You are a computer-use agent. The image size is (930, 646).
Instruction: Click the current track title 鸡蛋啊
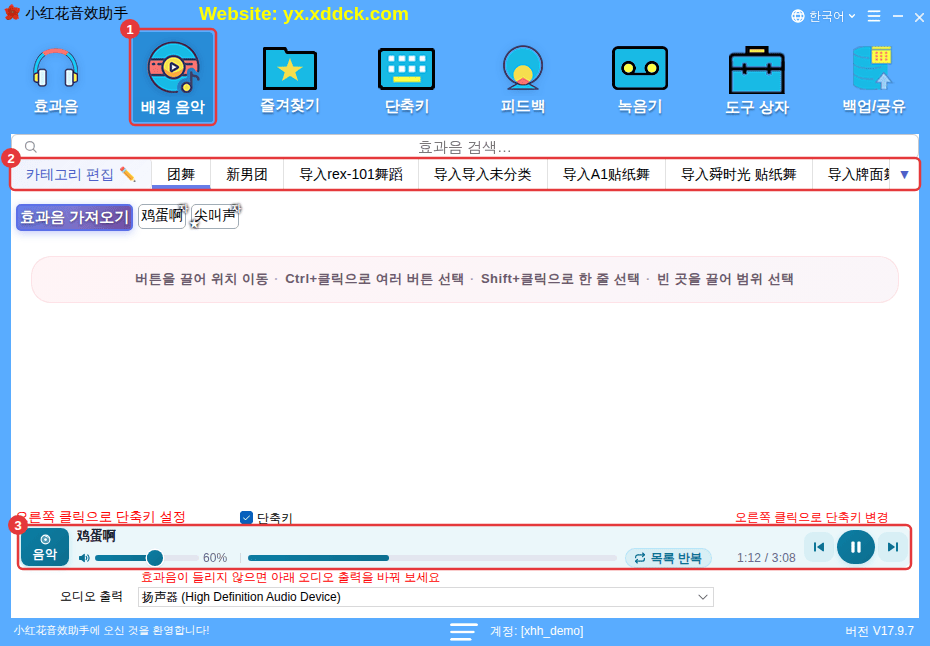click(x=96, y=536)
